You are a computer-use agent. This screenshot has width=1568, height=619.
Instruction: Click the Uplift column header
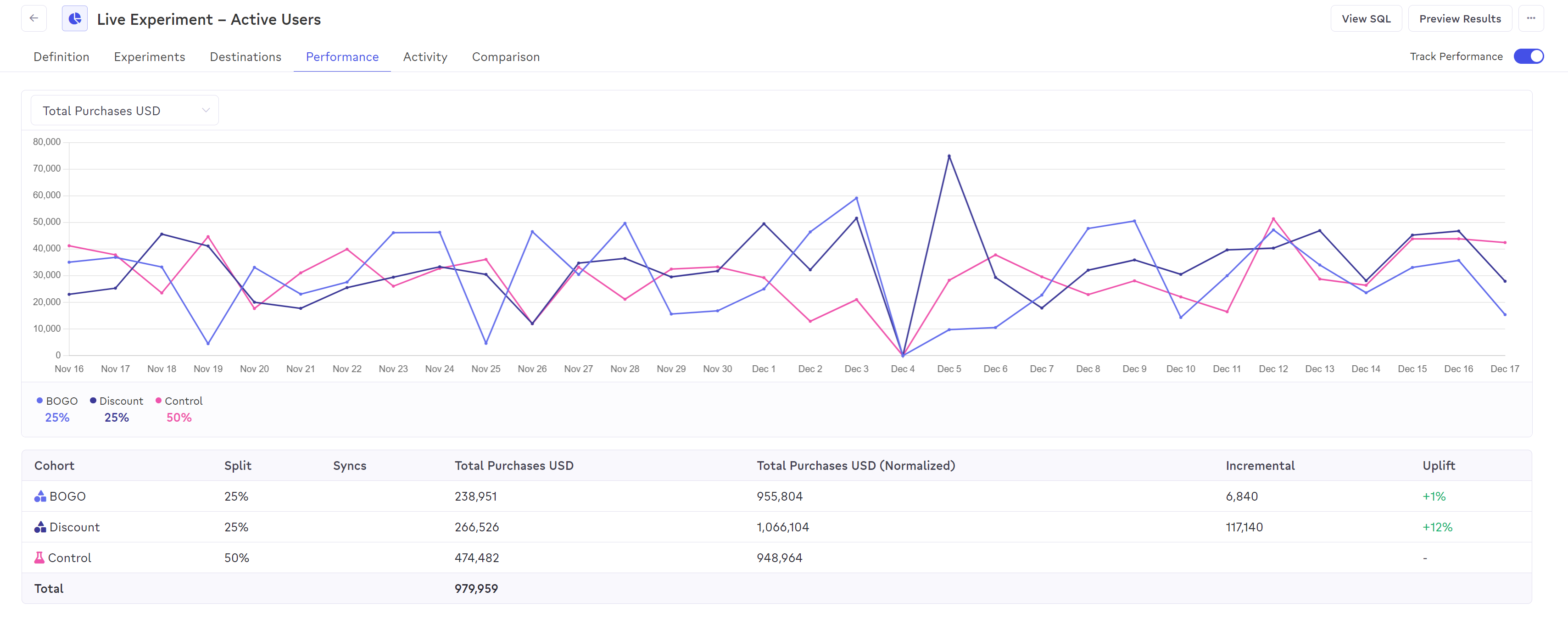pos(1438,466)
